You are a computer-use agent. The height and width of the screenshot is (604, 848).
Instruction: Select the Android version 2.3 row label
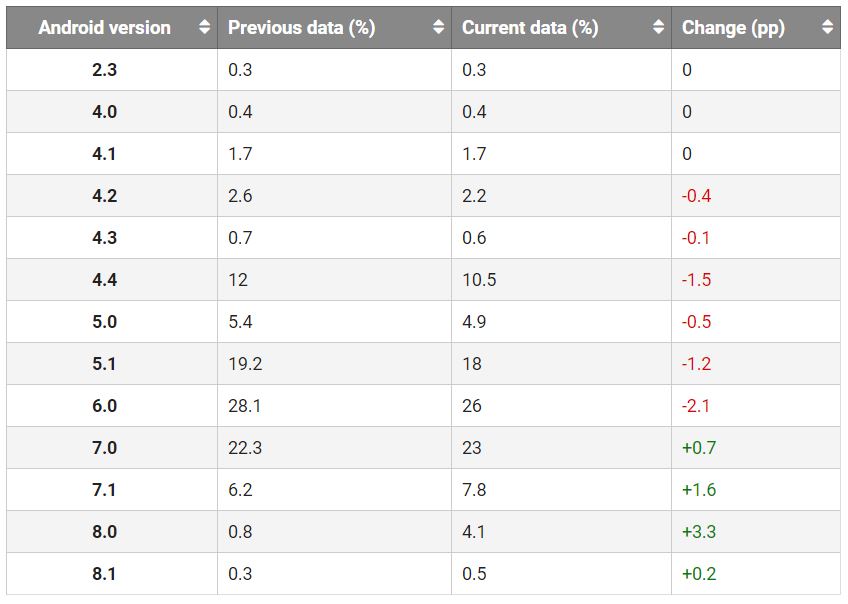click(104, 70)
